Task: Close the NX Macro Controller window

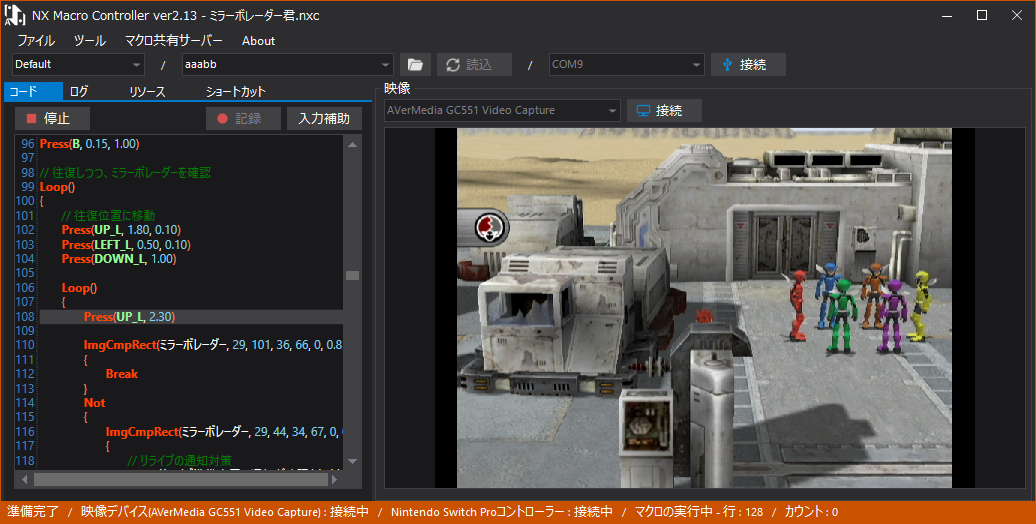Action: 1017,15
